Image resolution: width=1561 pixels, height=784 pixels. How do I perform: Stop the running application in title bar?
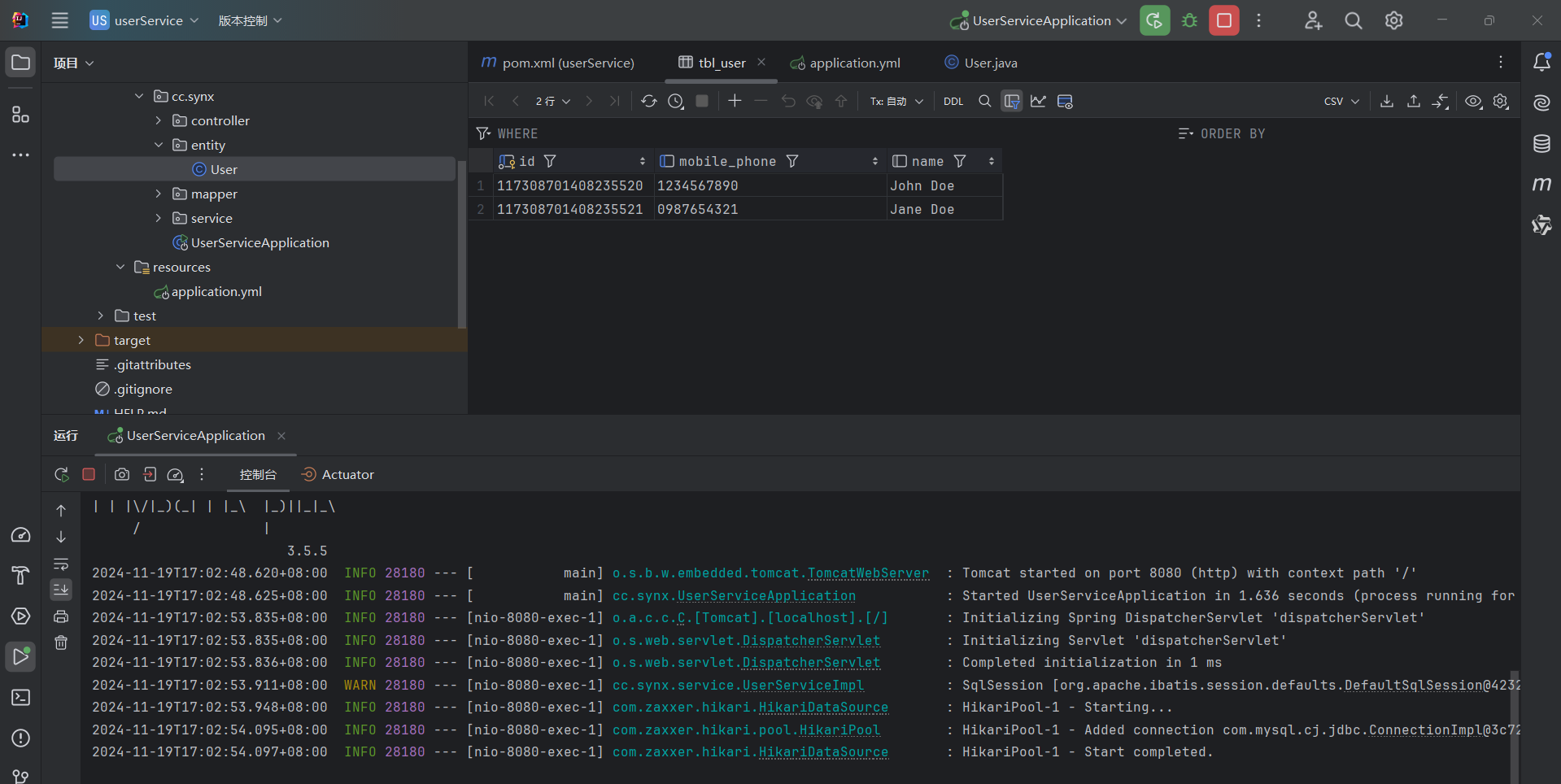(1223, 20)
